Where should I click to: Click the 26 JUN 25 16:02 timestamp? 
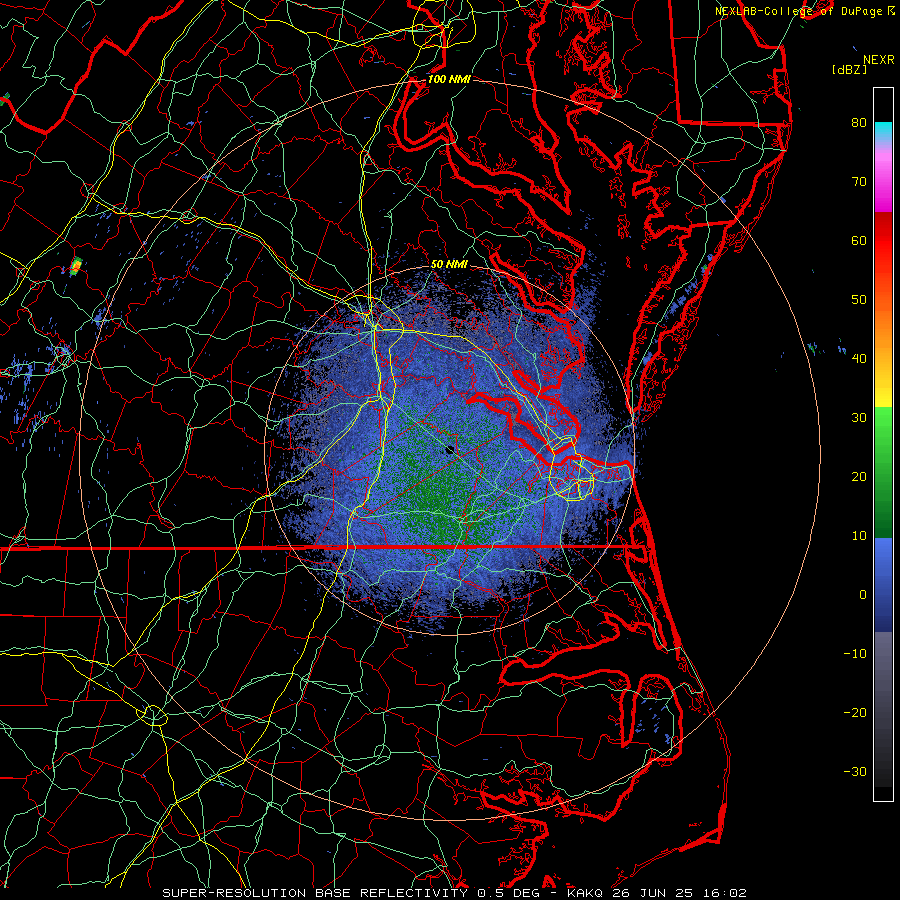(679, 893)
